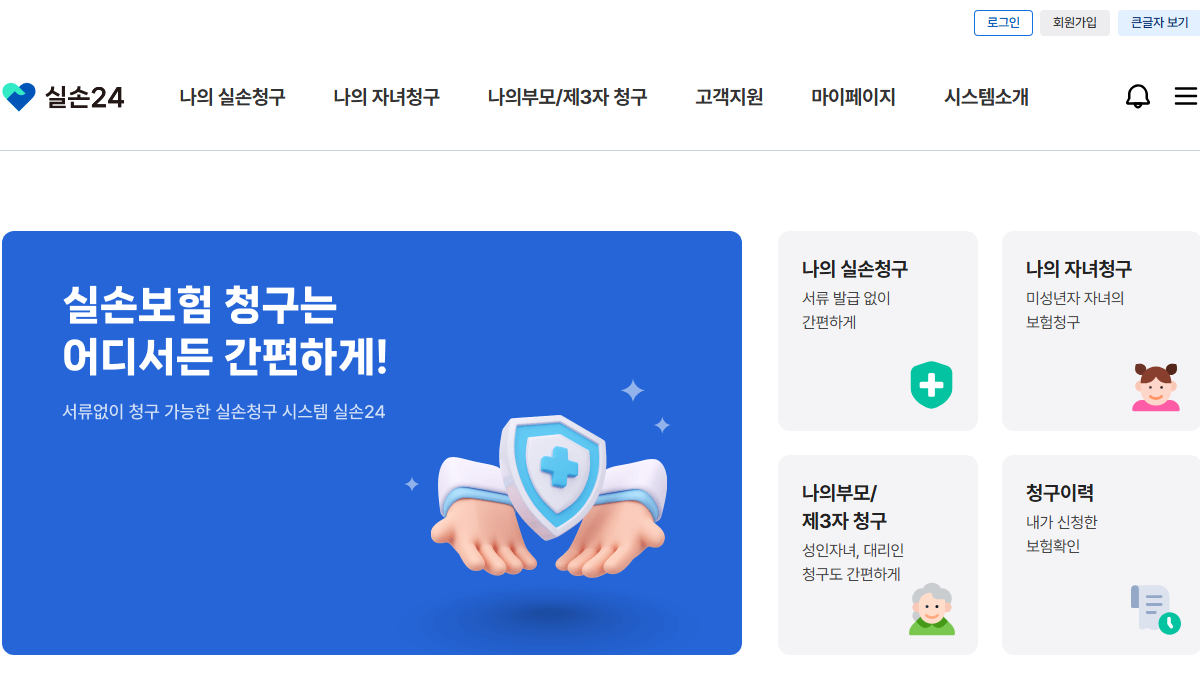Select the 나의 실손청구 card title
Screen dimensions: 1200x675
click(855, 269)
